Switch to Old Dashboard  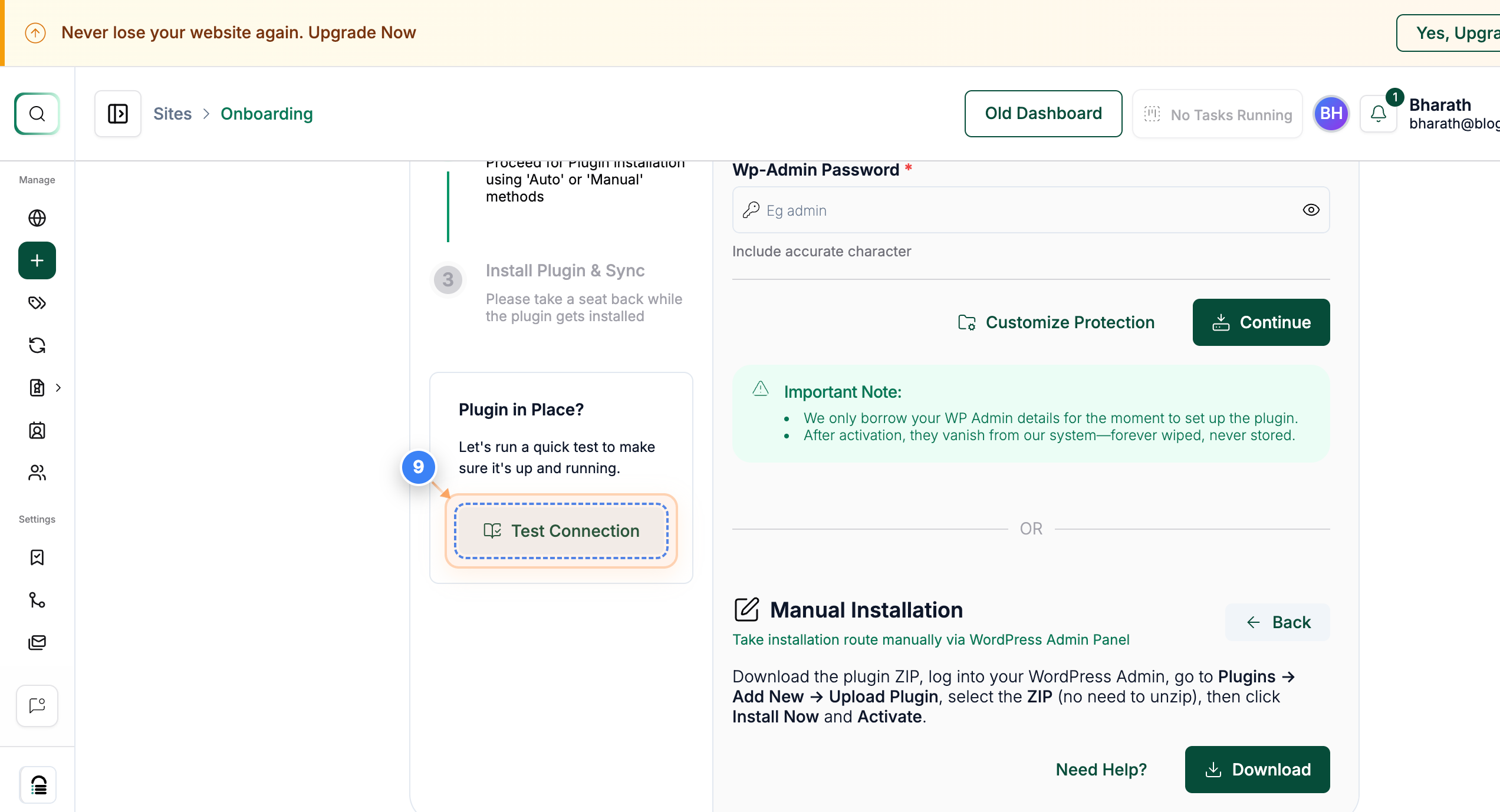pos(1043,114)
